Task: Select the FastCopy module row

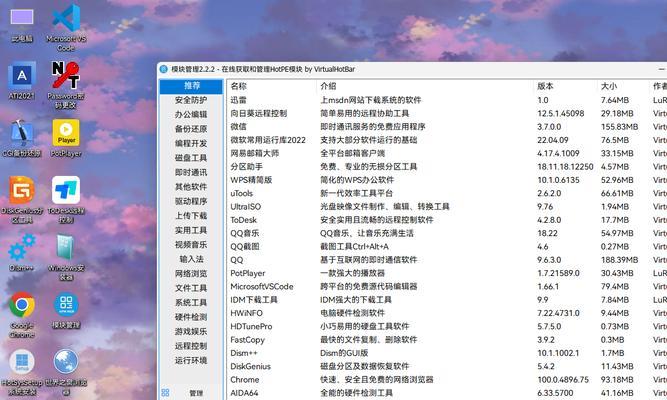Action: click(447, 340)
